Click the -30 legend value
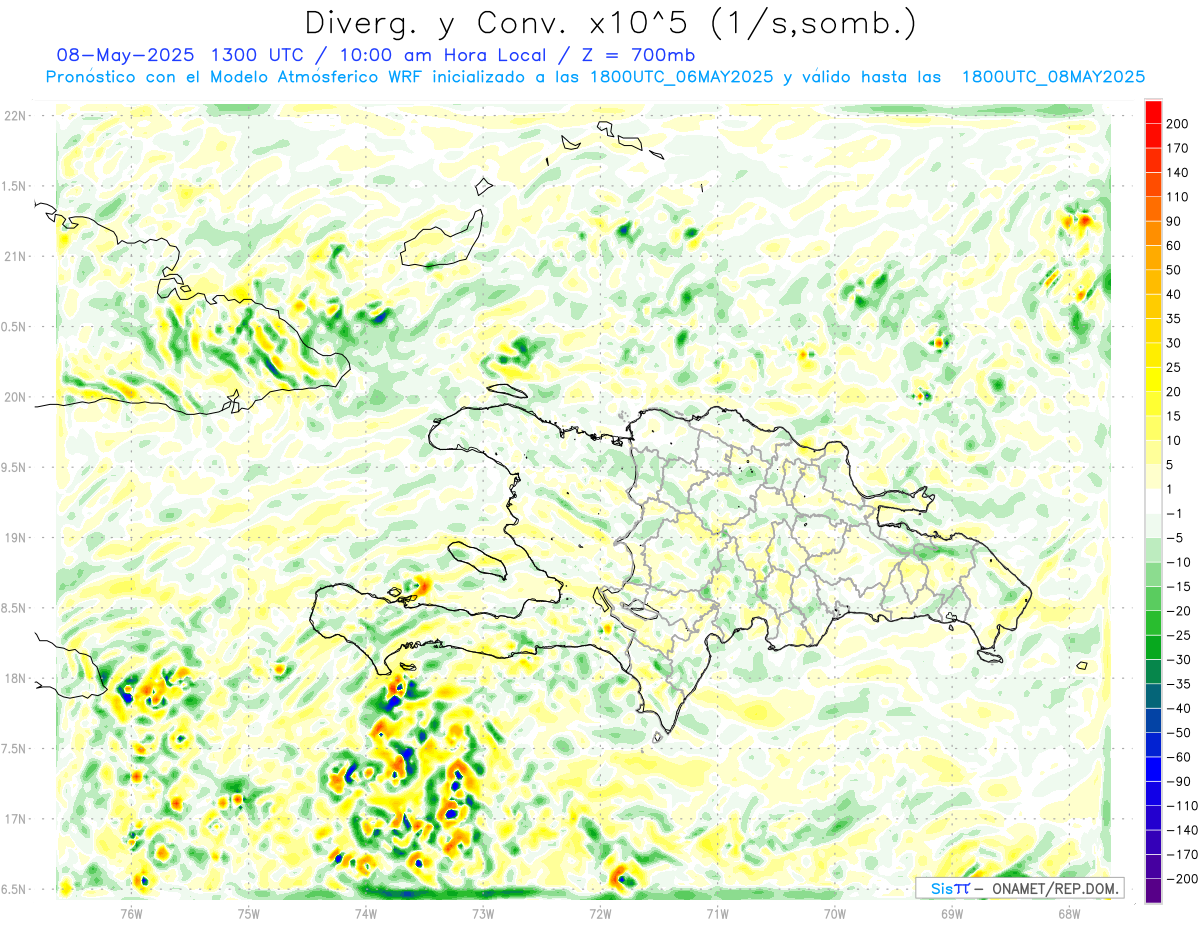Viewport: 1200px width, 927px height. (1179, 660)
